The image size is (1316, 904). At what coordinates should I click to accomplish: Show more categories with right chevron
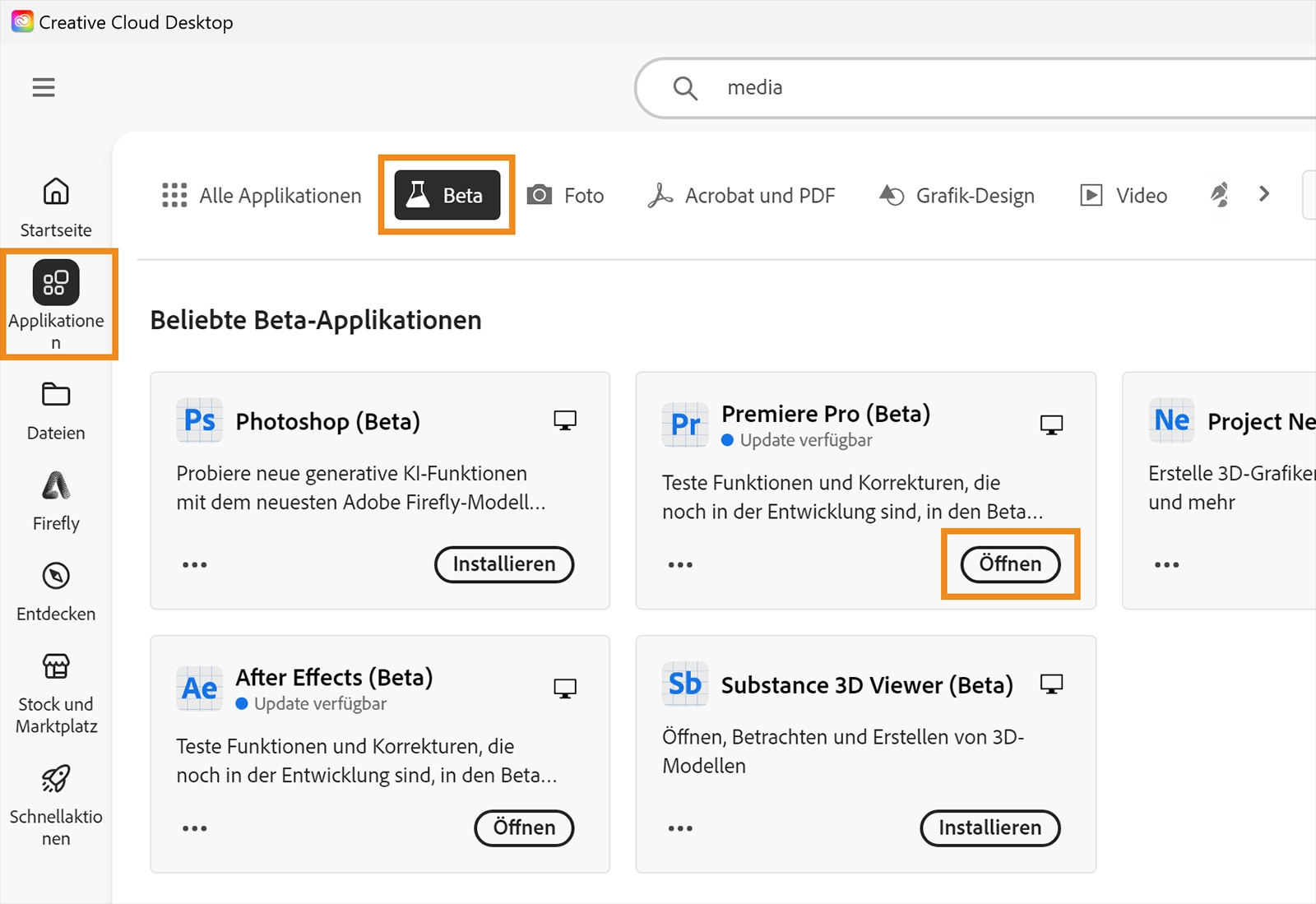click(x=1264, y=194)
